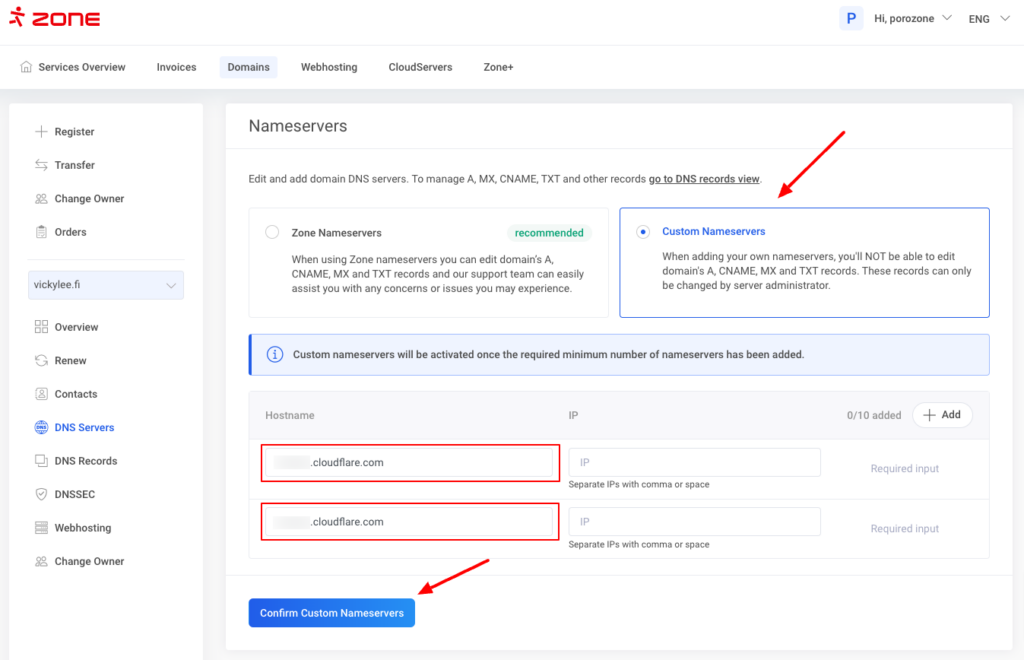
Task: Open the CloudServers tab
Action: click(x=420, y=67)
